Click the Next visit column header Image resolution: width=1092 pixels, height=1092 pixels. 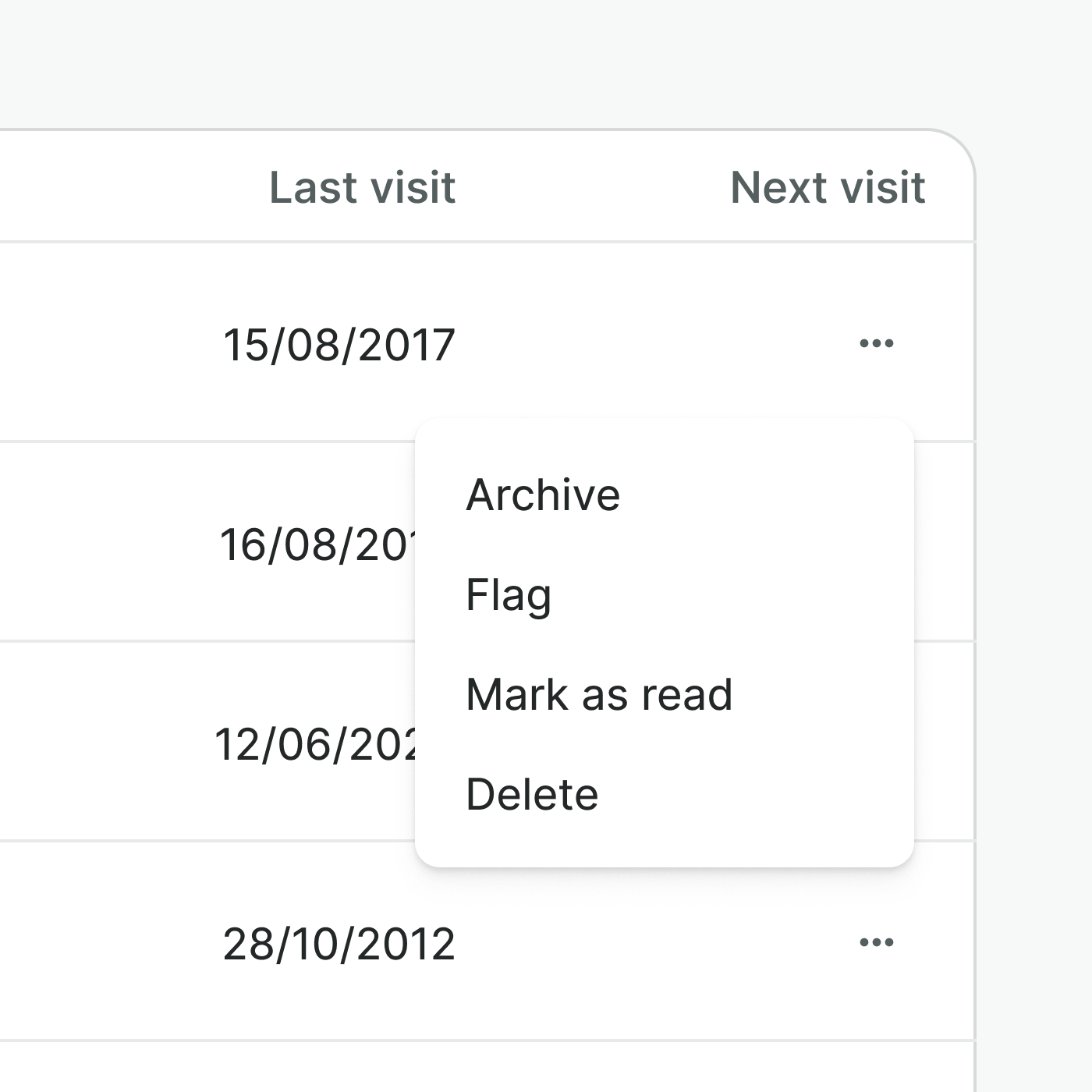point(828,187)
